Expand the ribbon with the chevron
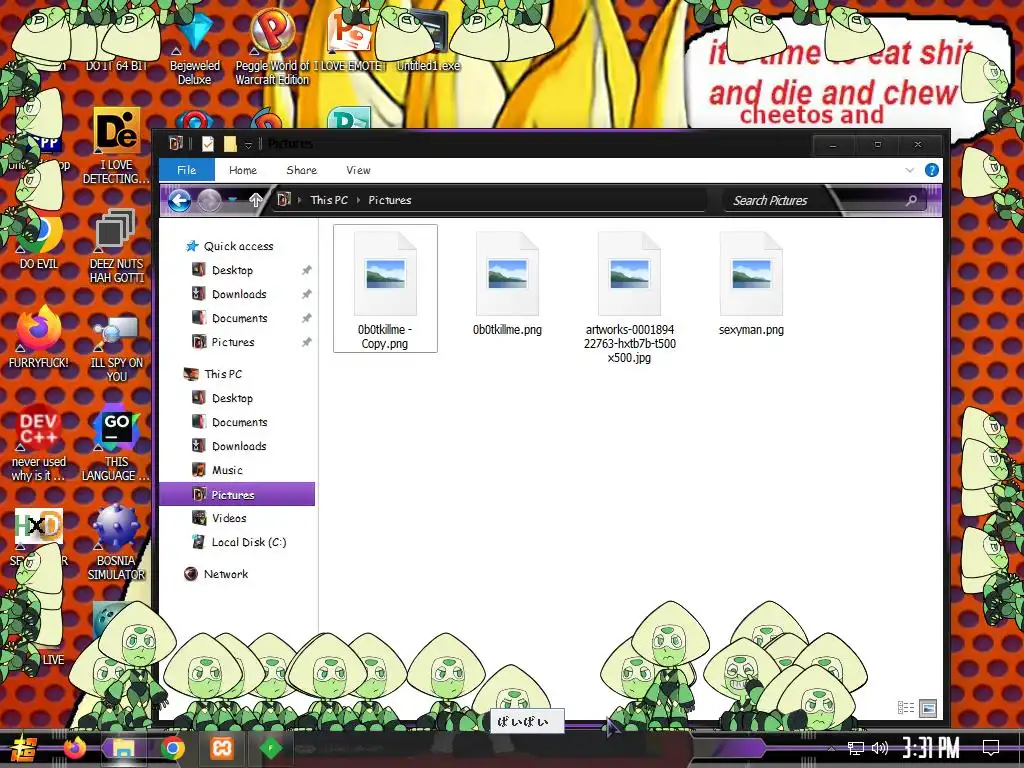This screenshot has height=768, width=1024. [x=910, y=170]
